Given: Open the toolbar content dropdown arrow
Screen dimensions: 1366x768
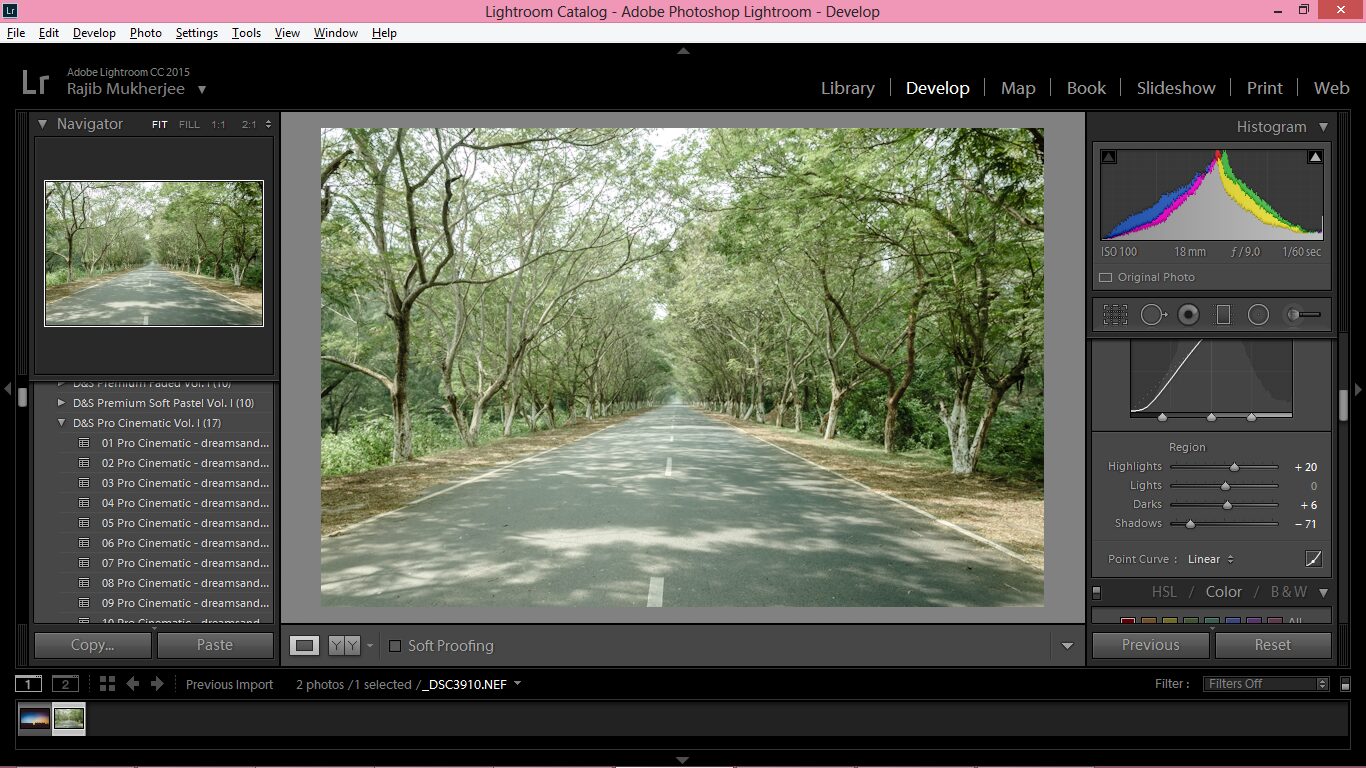Looking at the screenshot, I should coord(1067,646).
